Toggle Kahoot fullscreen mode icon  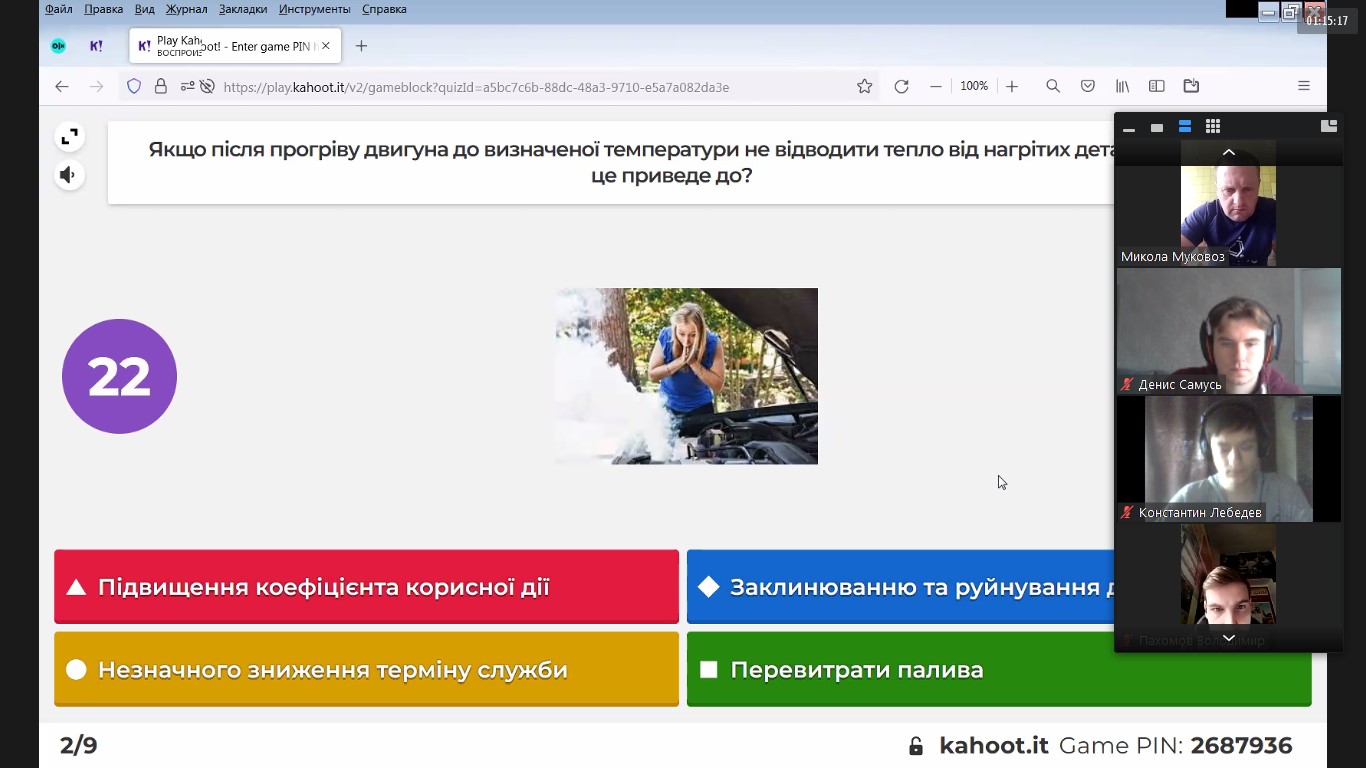(69, 137)
